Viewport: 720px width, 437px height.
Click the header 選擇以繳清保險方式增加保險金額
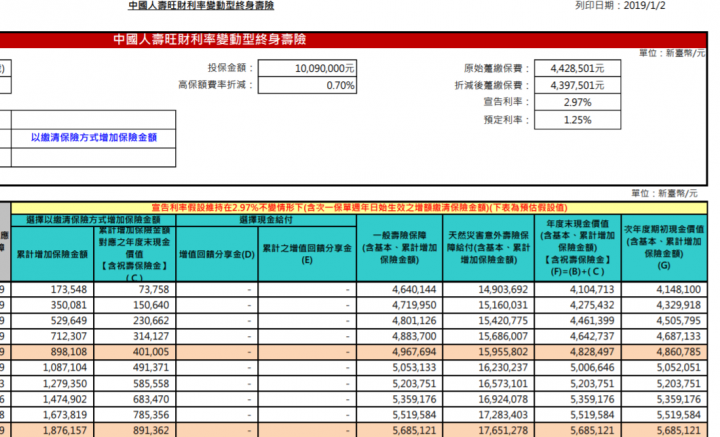click(x=93, y=220)
